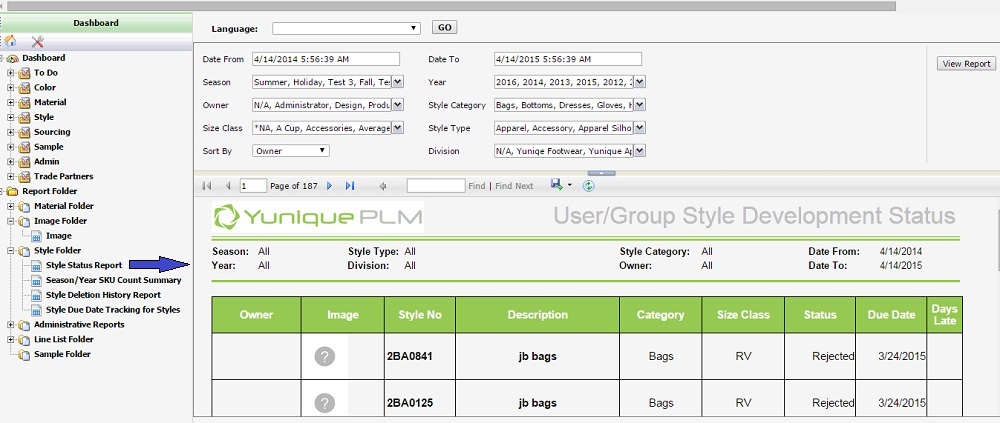Expand the Admin tree node

pyautogui.click(x=10, y=161)
